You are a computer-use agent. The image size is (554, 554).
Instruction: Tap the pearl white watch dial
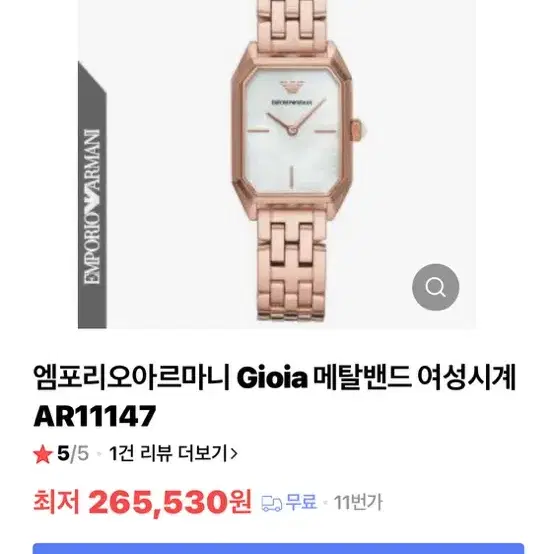(292, 131)
